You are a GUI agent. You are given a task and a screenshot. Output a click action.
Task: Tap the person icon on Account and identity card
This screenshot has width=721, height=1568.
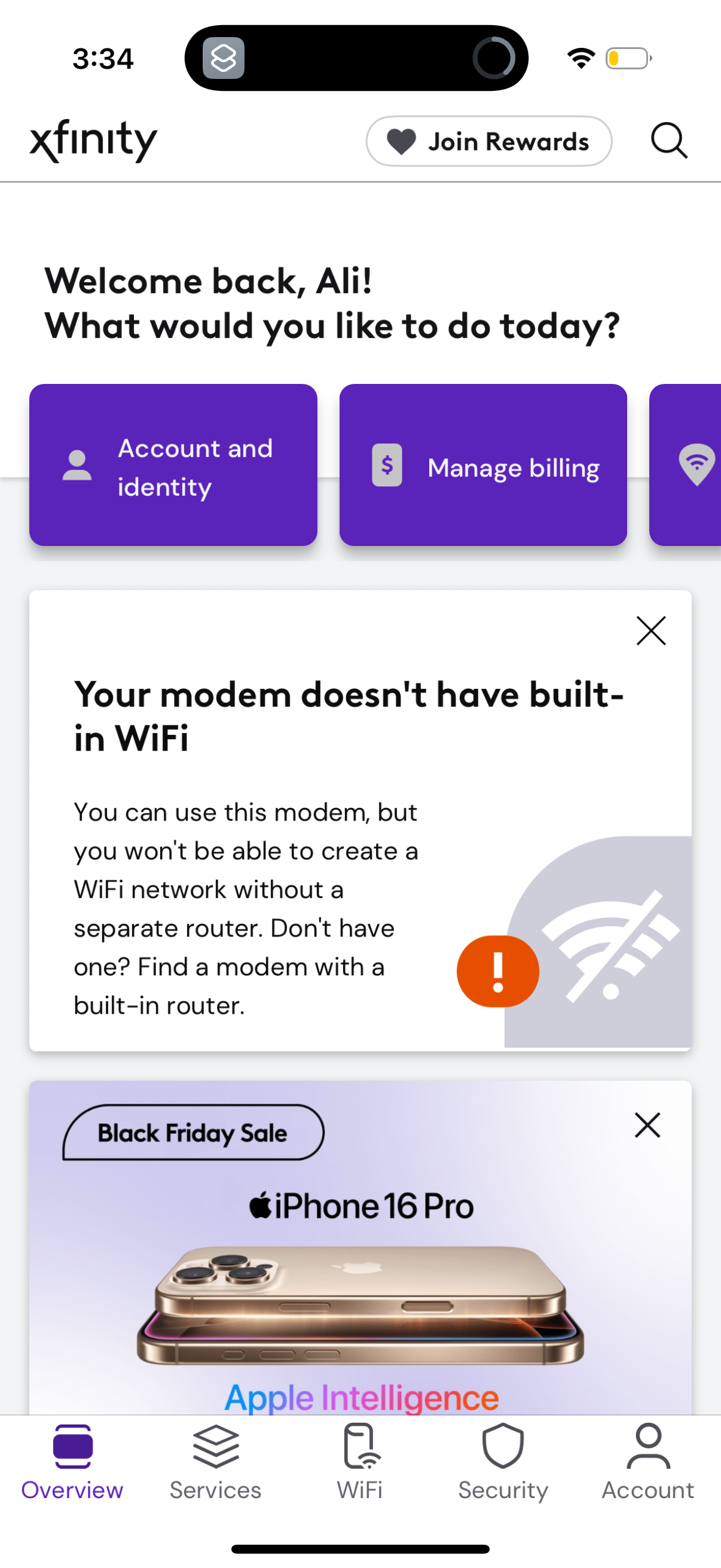point(77,467)
